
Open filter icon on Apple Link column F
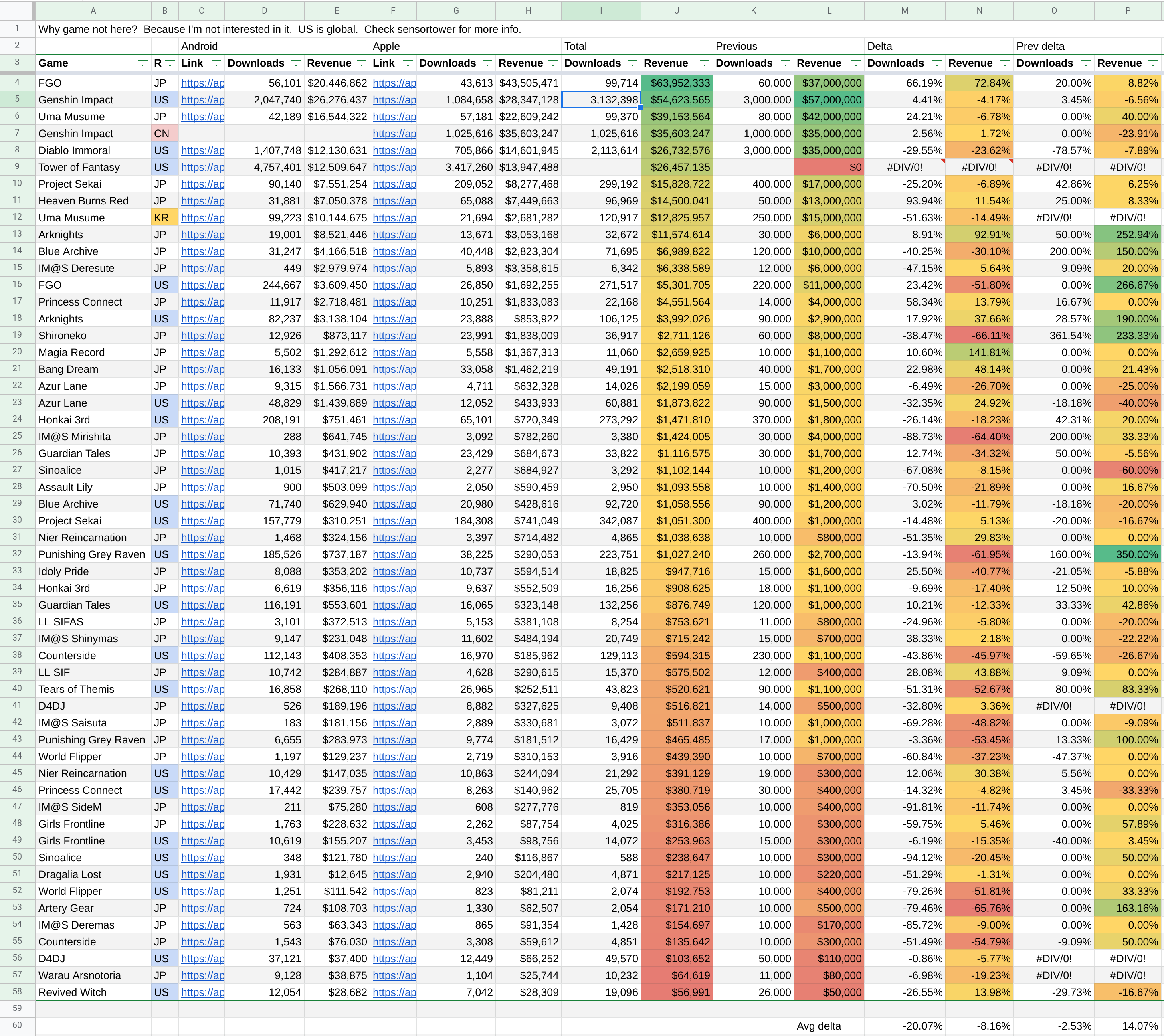click(407, 63)
